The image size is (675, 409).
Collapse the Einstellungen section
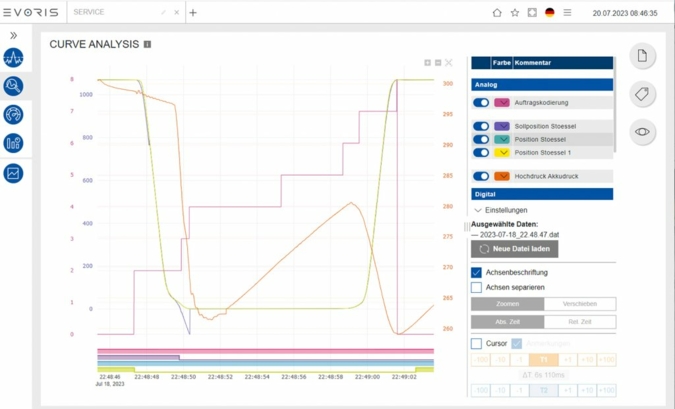coord(501,210)
